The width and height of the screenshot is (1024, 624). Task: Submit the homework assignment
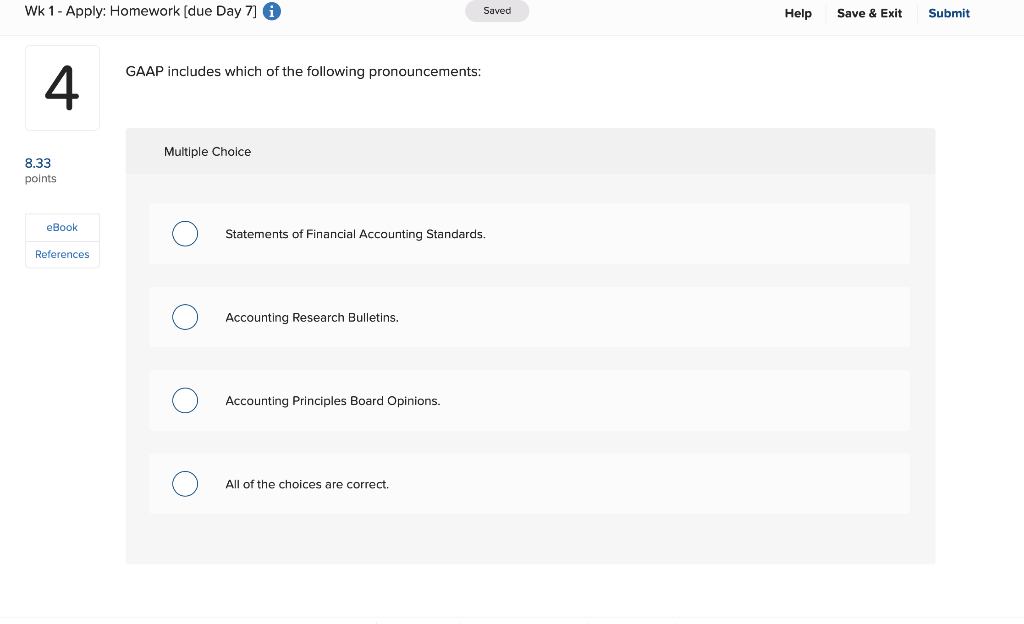[948, 13]
